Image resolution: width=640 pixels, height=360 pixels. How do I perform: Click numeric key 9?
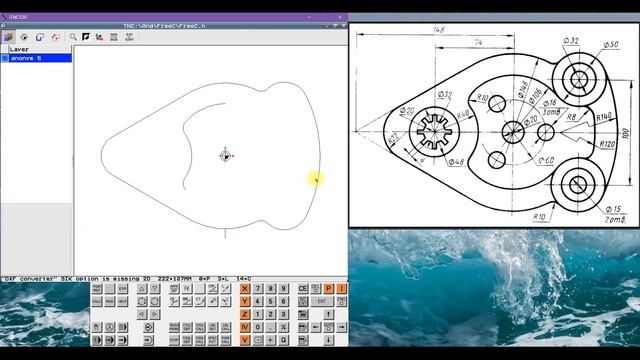[x=283, y=288]
